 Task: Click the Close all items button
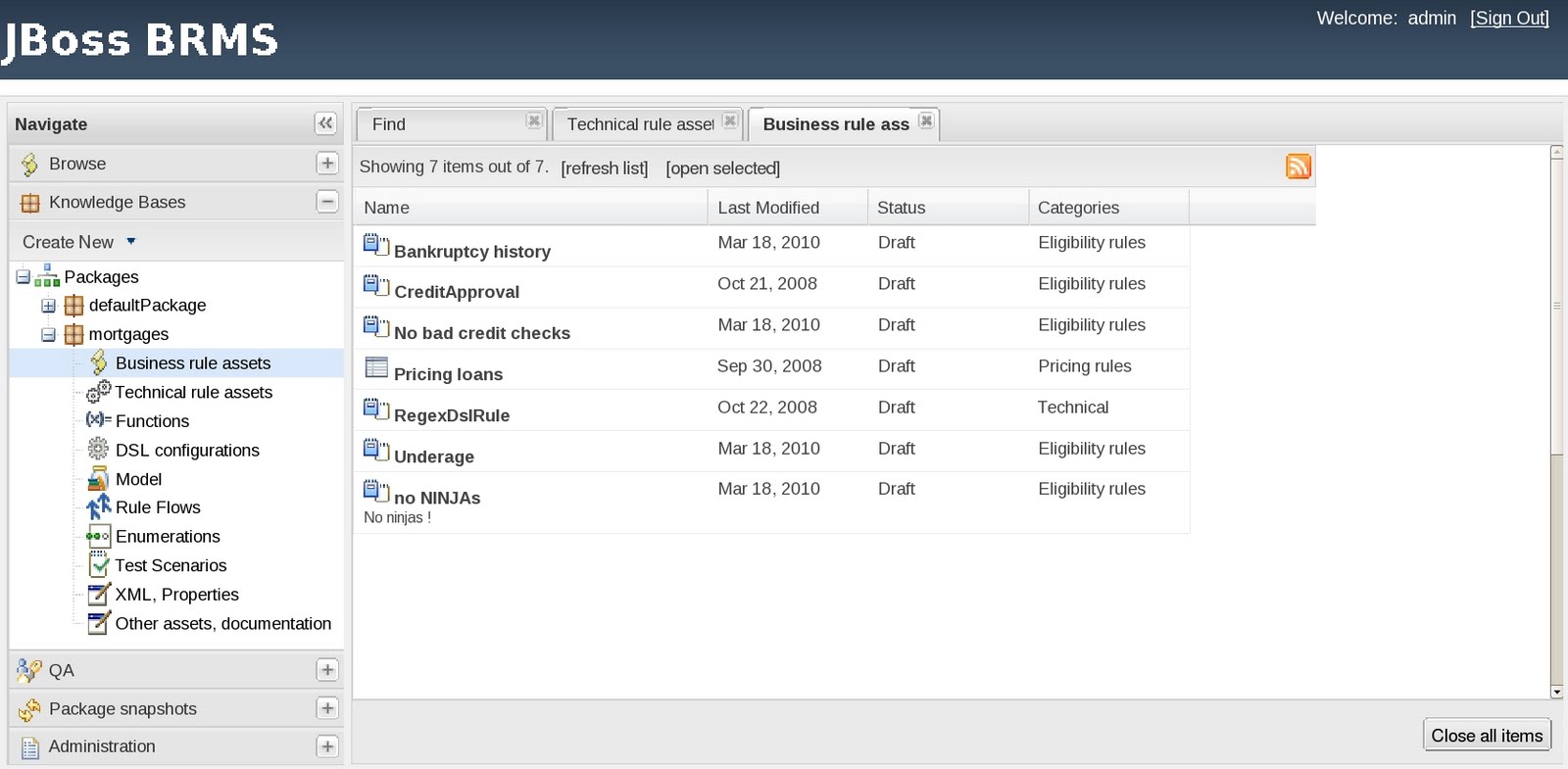click(x=1487, y=736)
